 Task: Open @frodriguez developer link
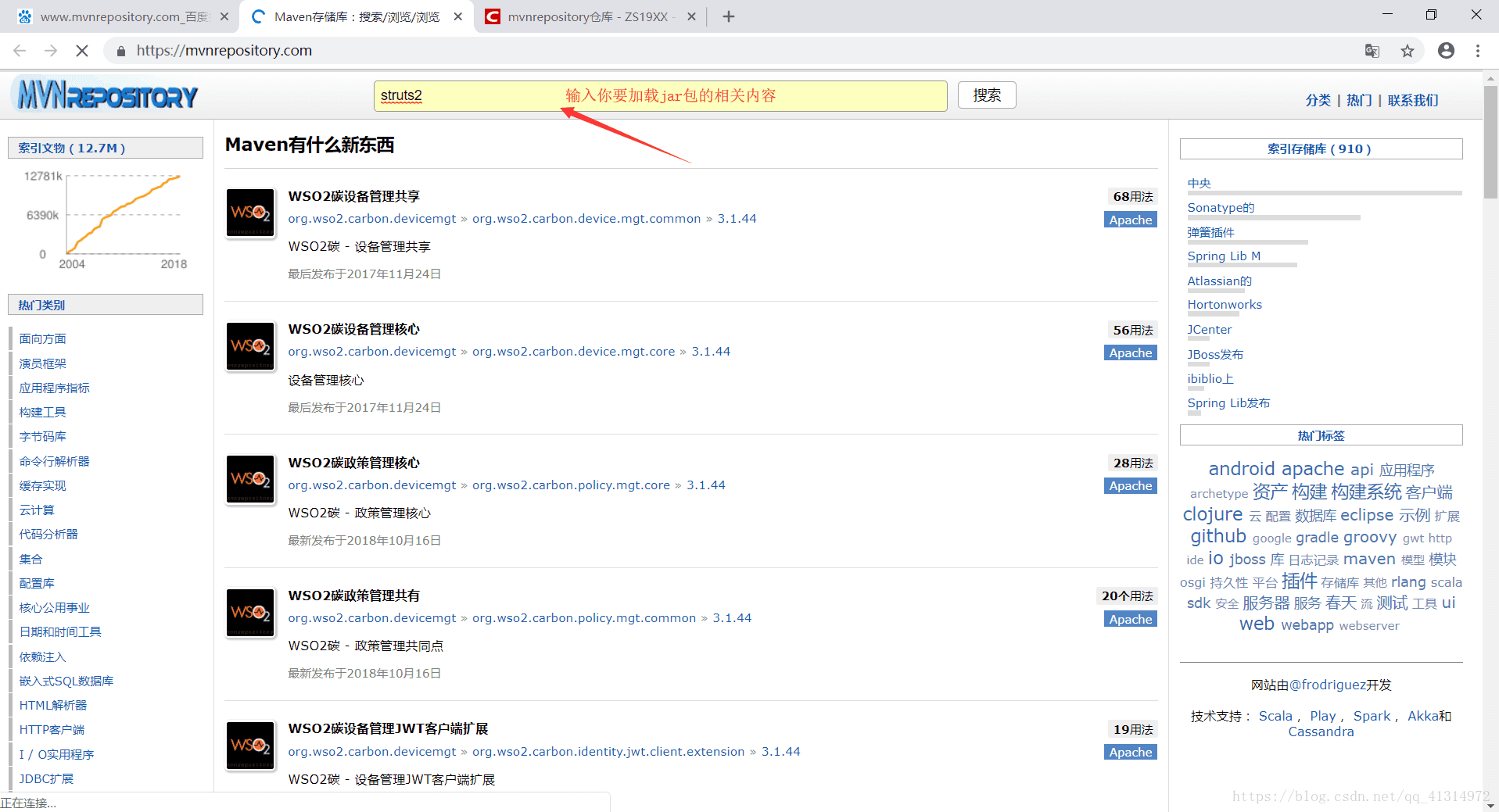click(1328, 685)
